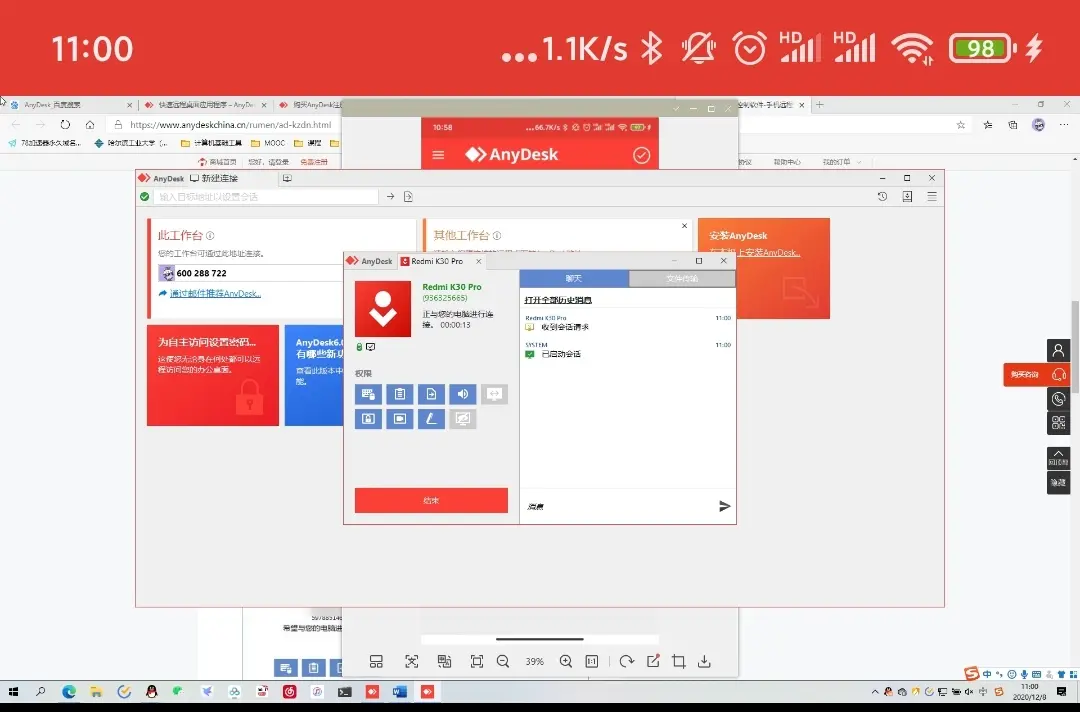Click the send message arrow icon
The height and width of the screenshot is (712, 1080).
coord(724,506)
